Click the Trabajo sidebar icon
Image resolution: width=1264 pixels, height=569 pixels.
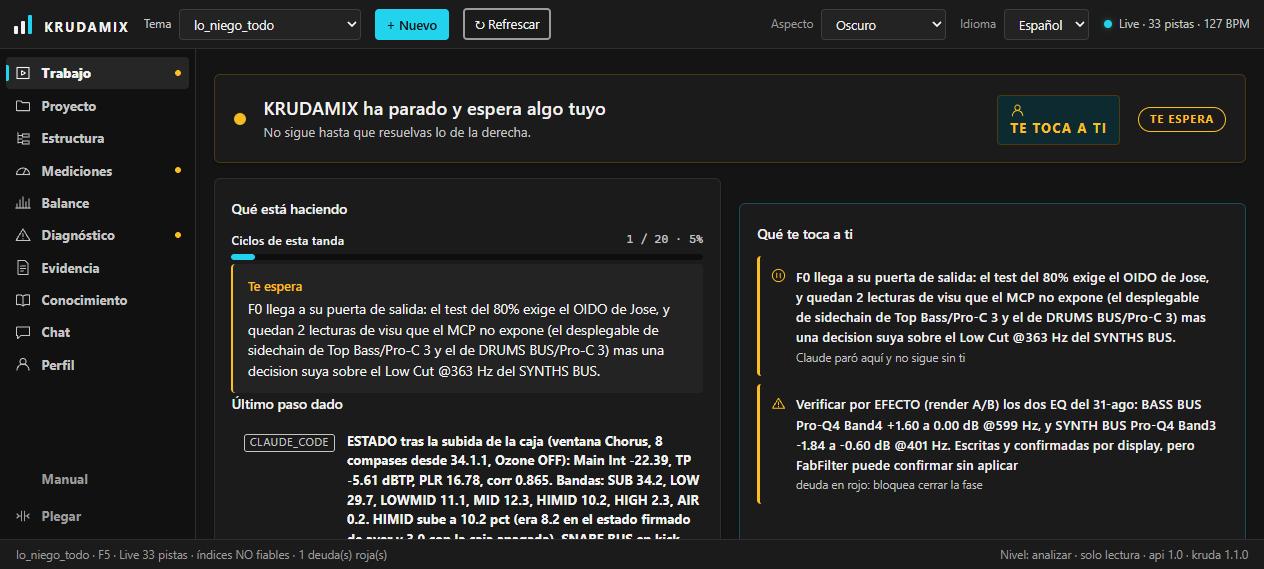pos(23,73)
